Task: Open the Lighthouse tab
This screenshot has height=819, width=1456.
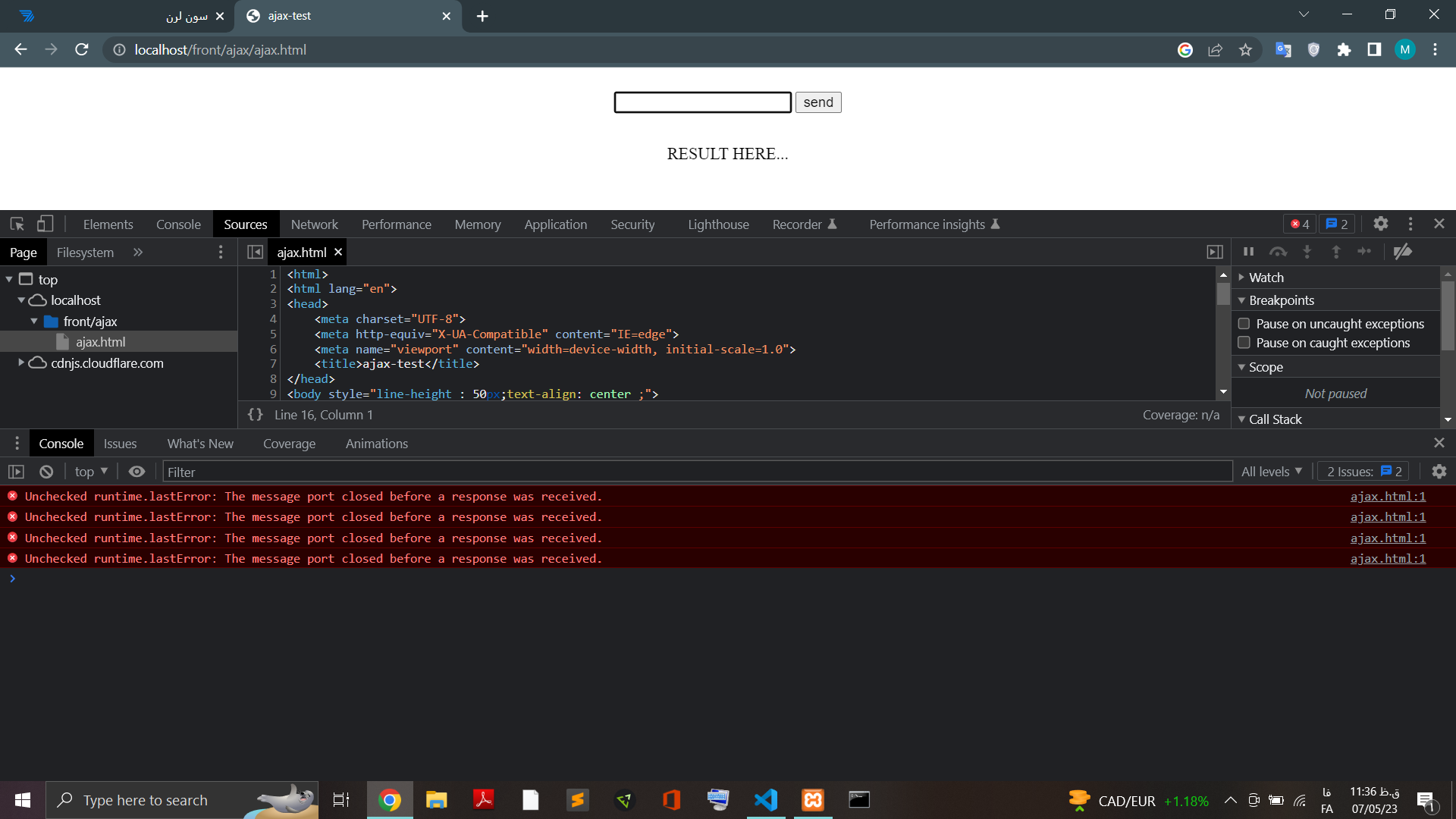Action: (x=718, y=224)
